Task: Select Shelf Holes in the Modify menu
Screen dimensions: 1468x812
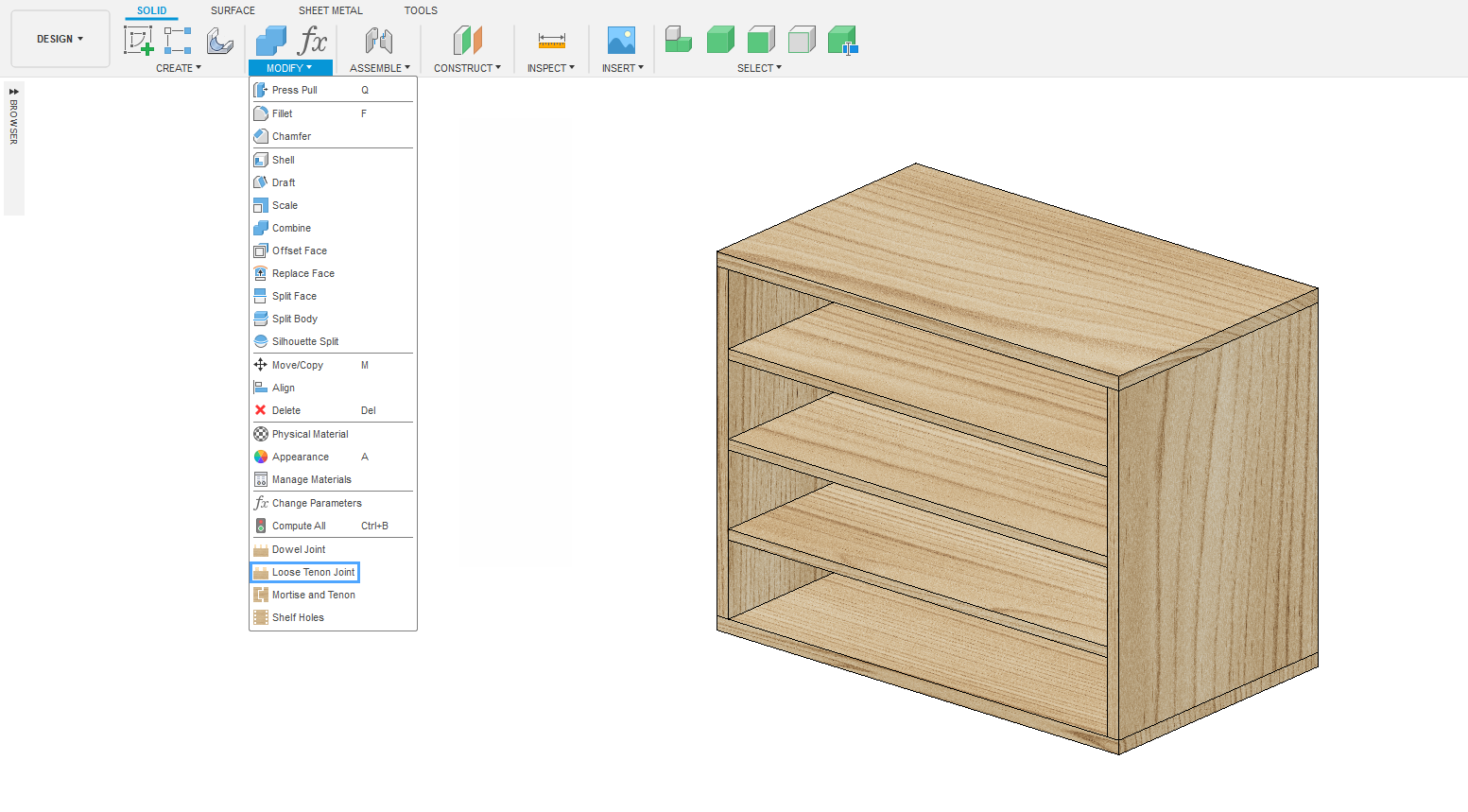Action: [298, 617]
